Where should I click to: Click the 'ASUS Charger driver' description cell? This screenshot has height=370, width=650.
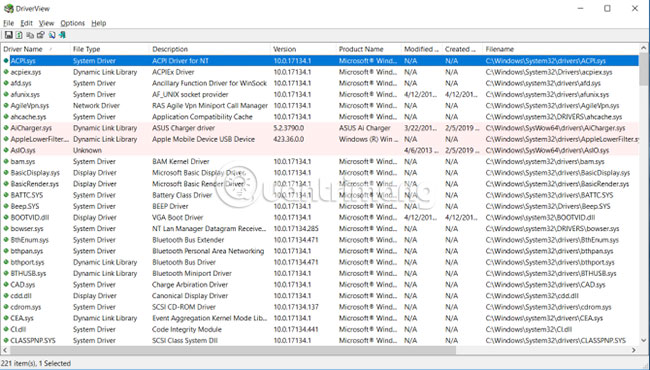[183, 128]
